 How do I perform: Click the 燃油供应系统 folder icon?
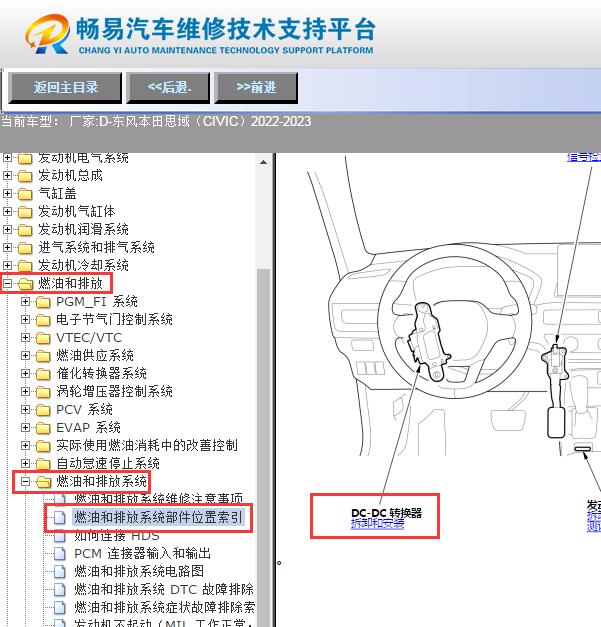coord(43,356)
